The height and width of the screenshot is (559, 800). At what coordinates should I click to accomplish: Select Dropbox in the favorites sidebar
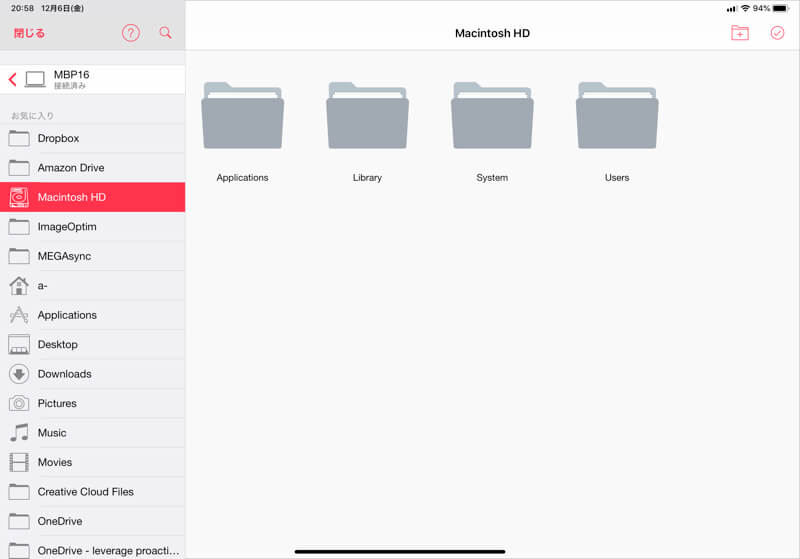click(58, 138)
